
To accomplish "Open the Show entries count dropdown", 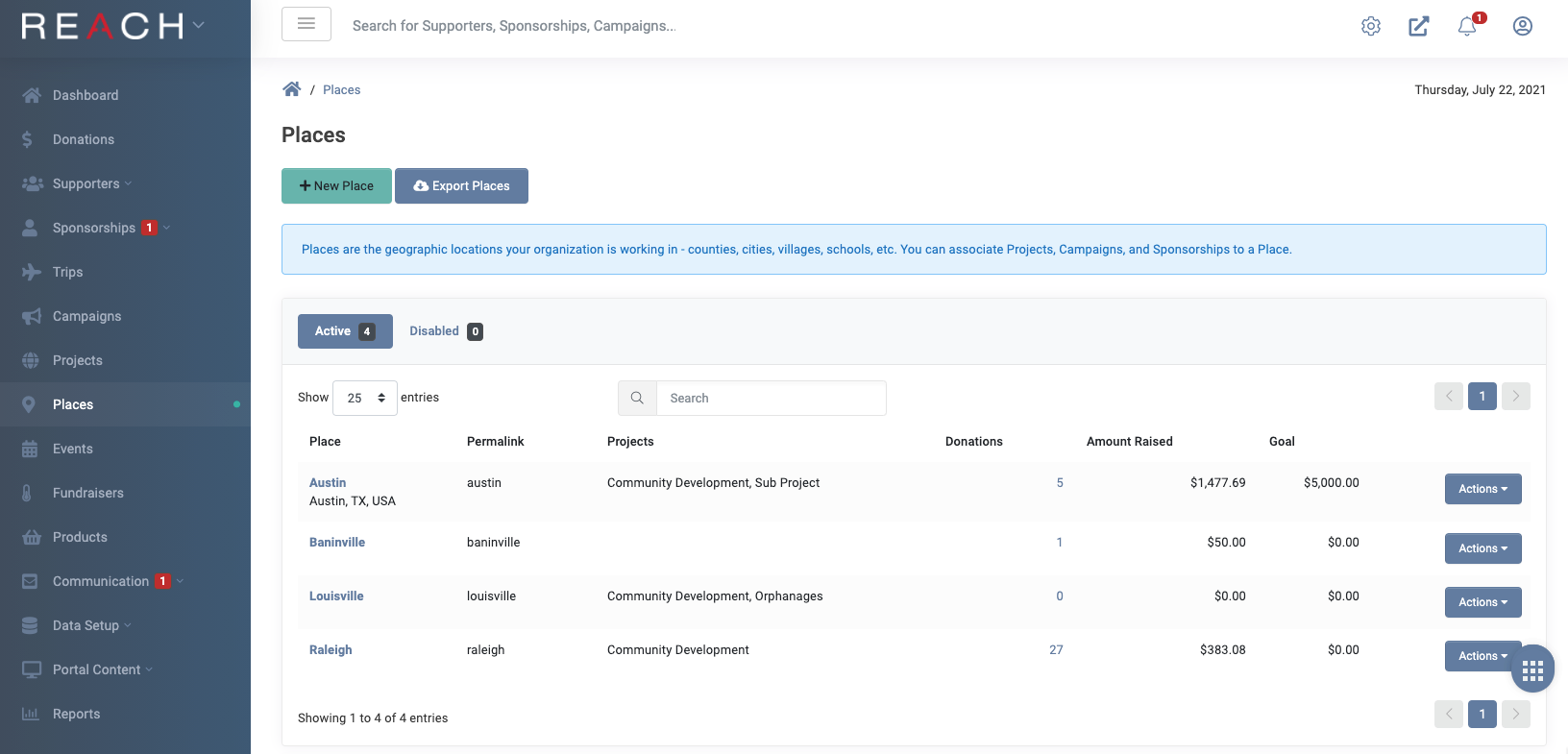I will click(x=365, y=398).
